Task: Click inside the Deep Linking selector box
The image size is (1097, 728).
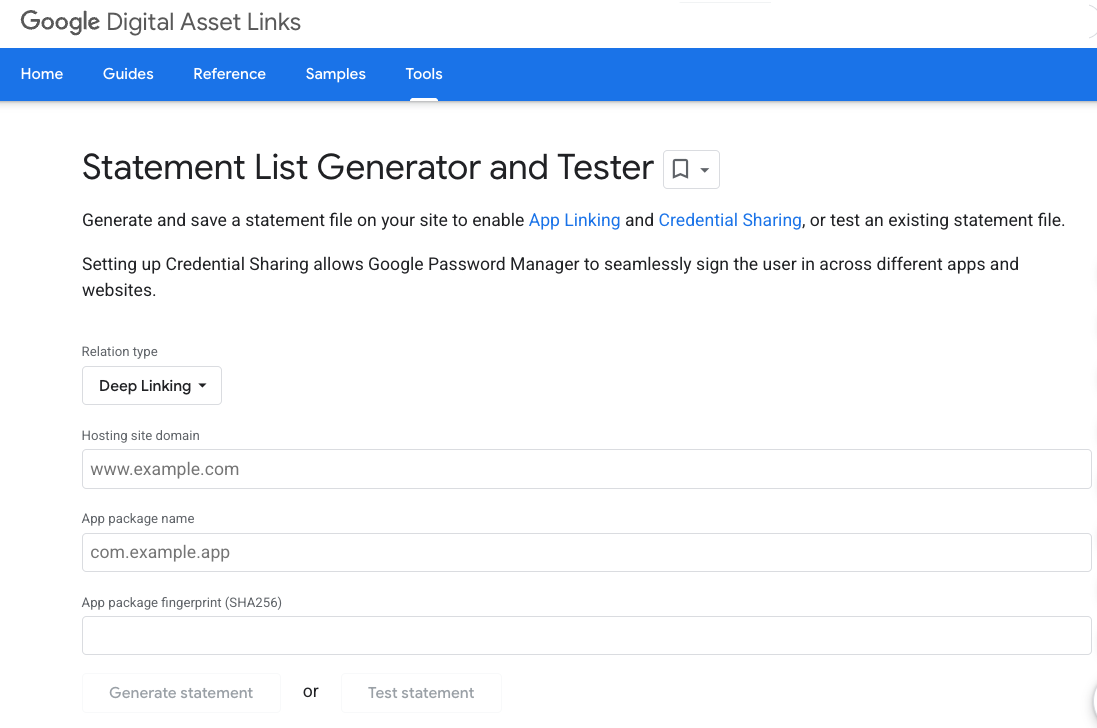Action: click(145, 385)
